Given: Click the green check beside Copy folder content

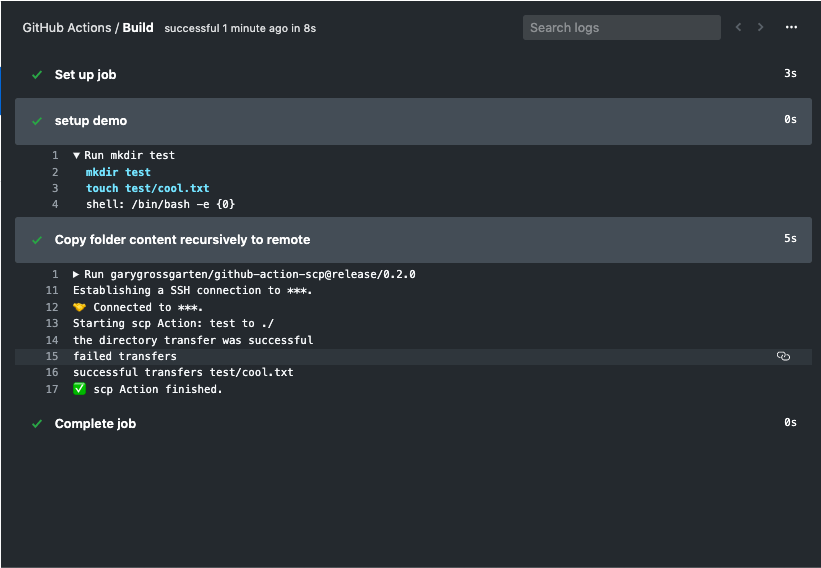Looking at the screenshot, I should (x=37, y=240).
